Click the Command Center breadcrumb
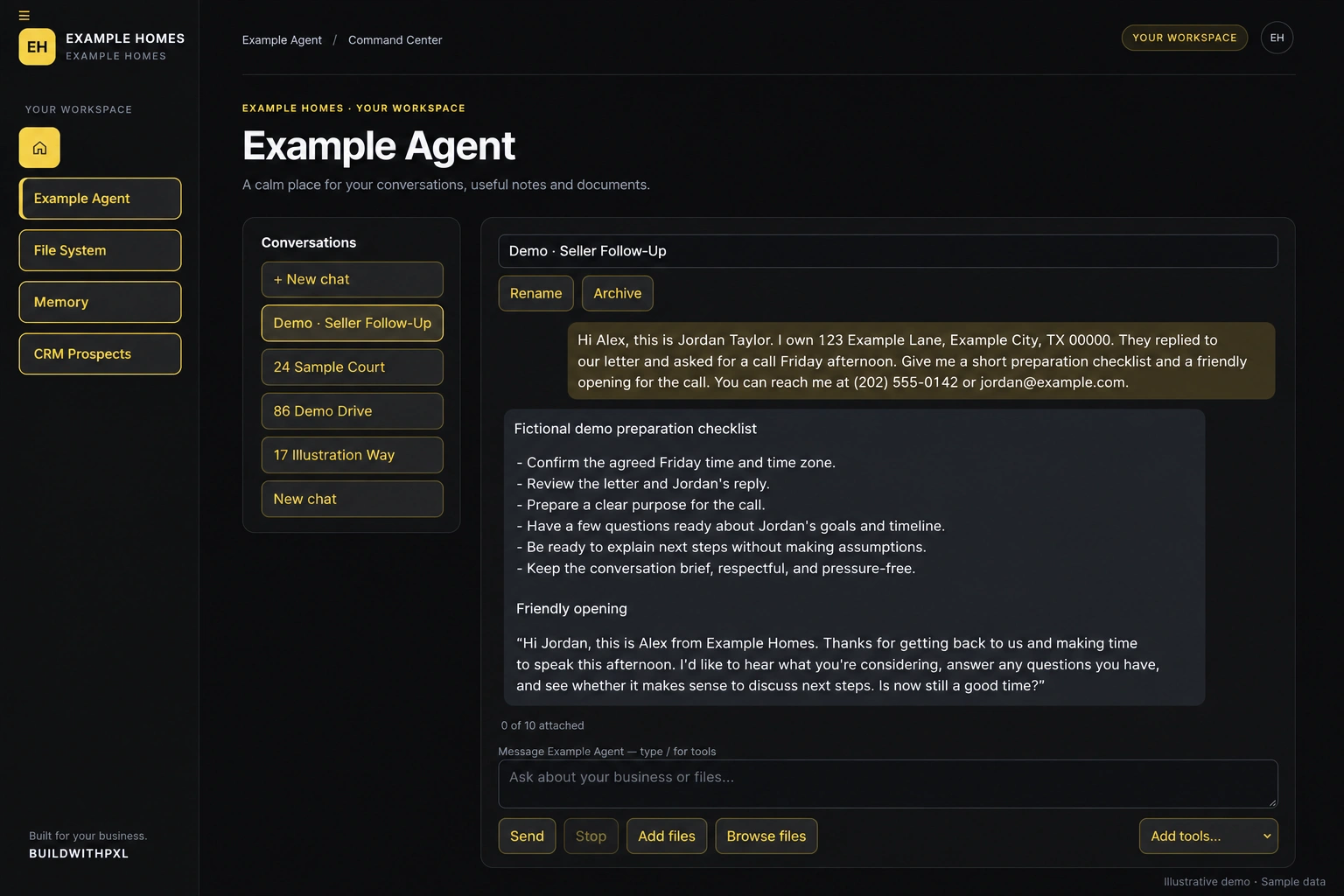Viewport: 1344px width, 896px height. pos(395,40)
